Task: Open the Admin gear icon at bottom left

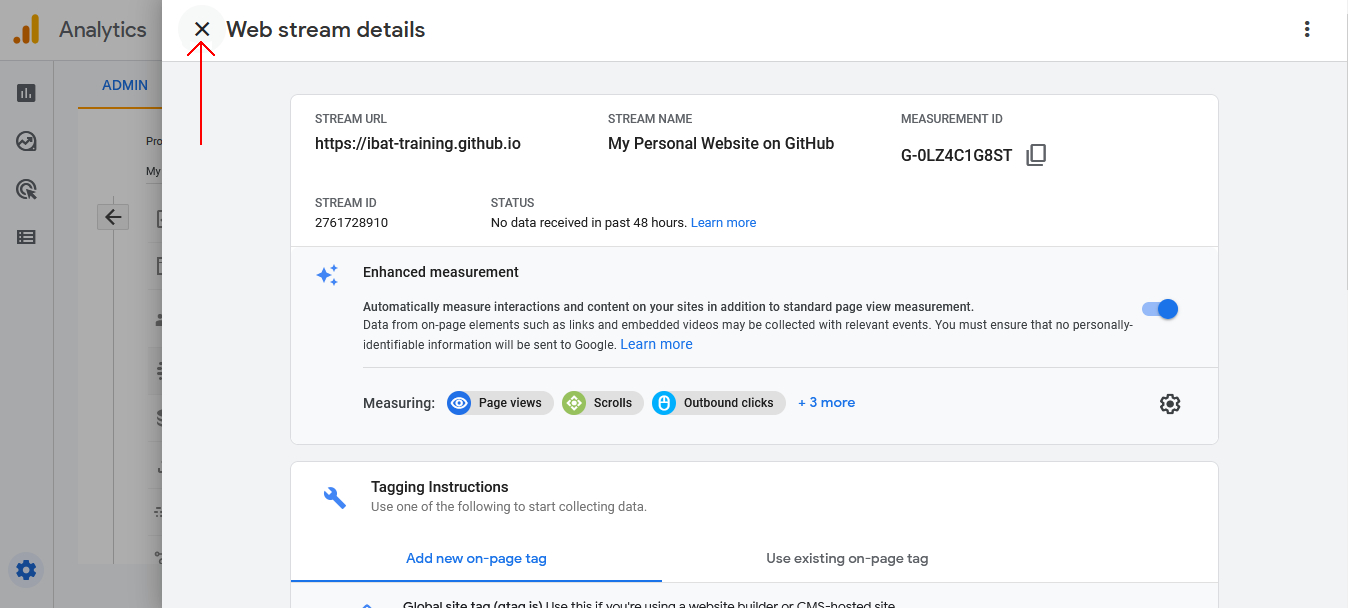Action: [x=26, y=570]
